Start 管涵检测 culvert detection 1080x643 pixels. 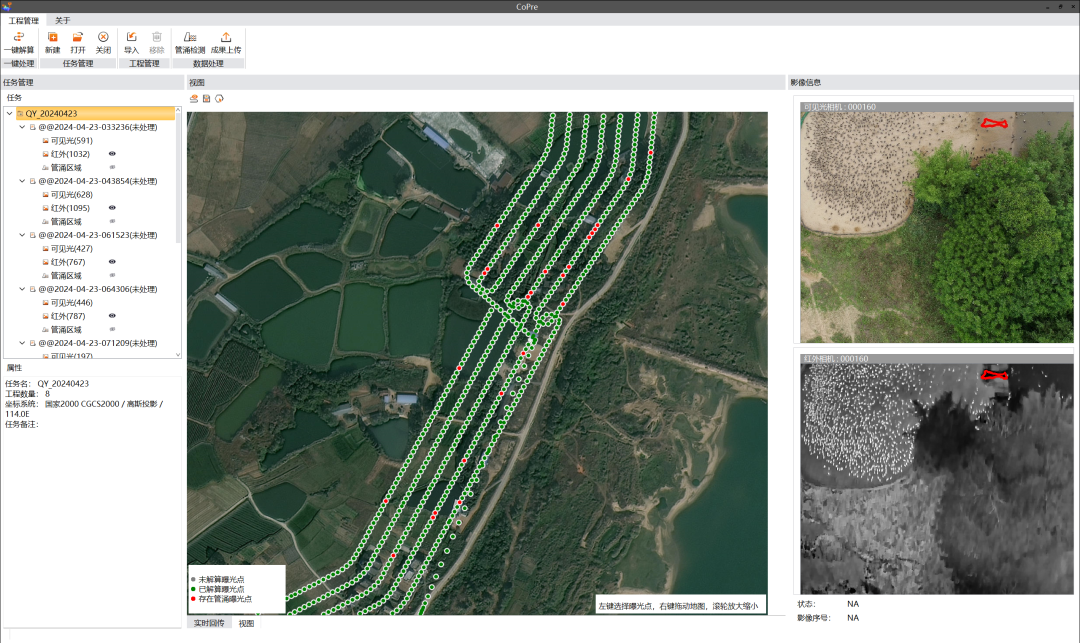point(190,43)
